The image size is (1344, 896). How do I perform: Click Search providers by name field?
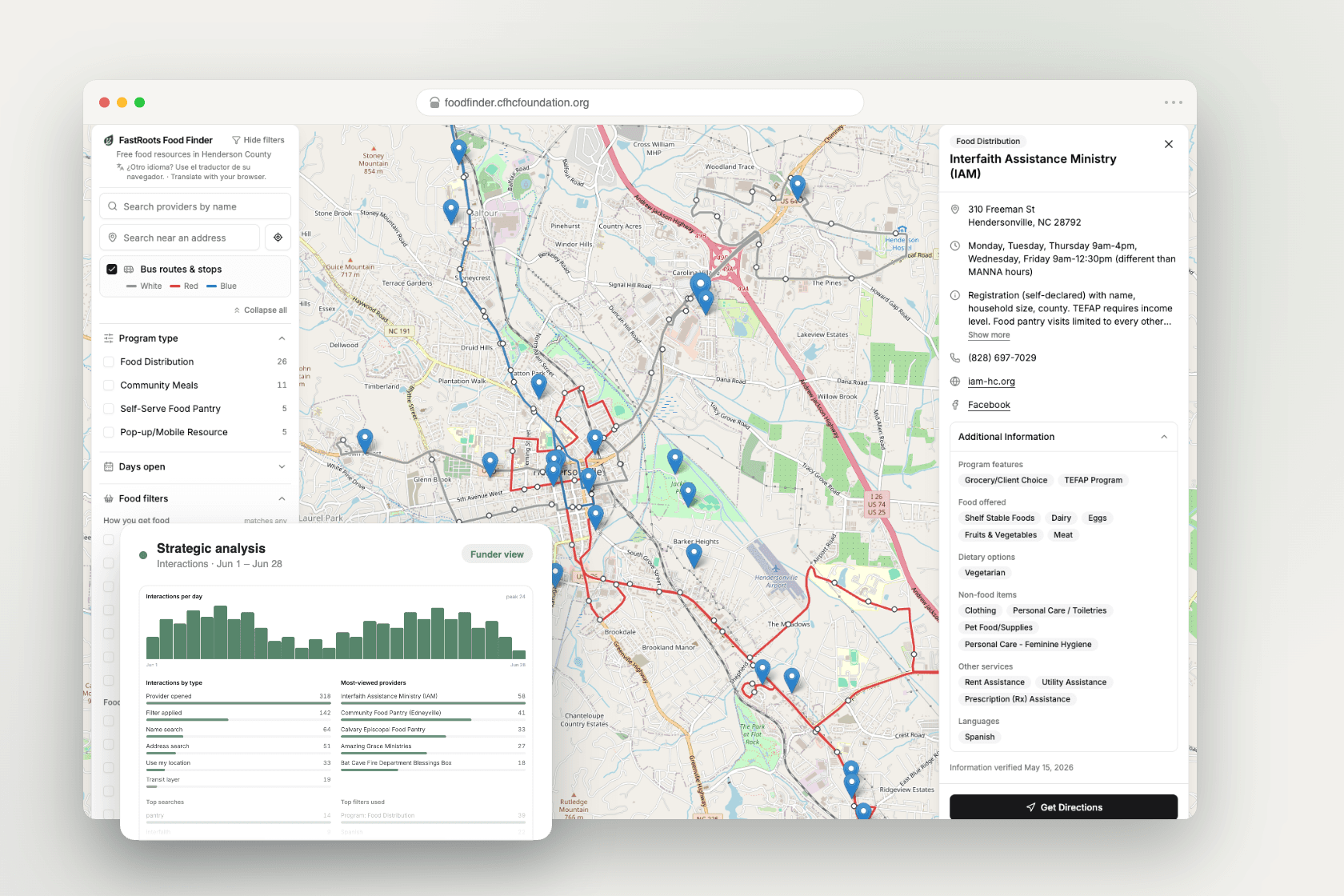[195, 206]
